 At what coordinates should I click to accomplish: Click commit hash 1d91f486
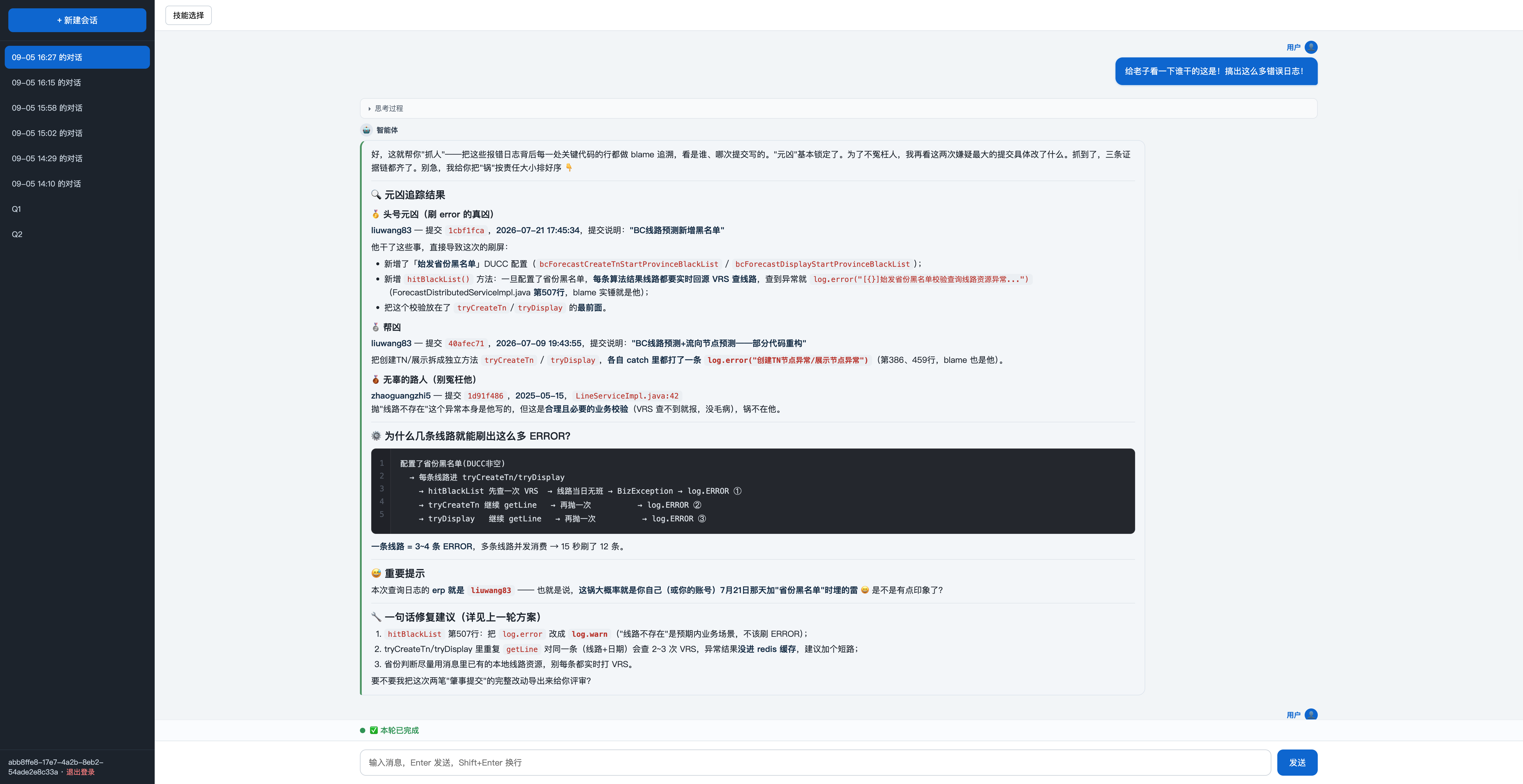point(485,396)
